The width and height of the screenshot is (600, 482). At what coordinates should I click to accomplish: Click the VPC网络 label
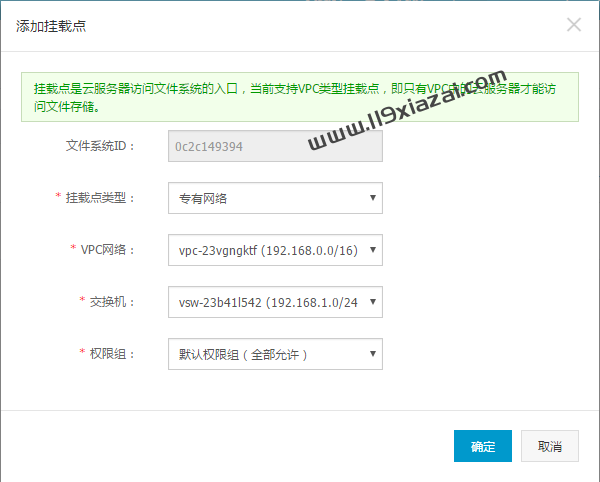pyautogui.click(x=108, y=250)
